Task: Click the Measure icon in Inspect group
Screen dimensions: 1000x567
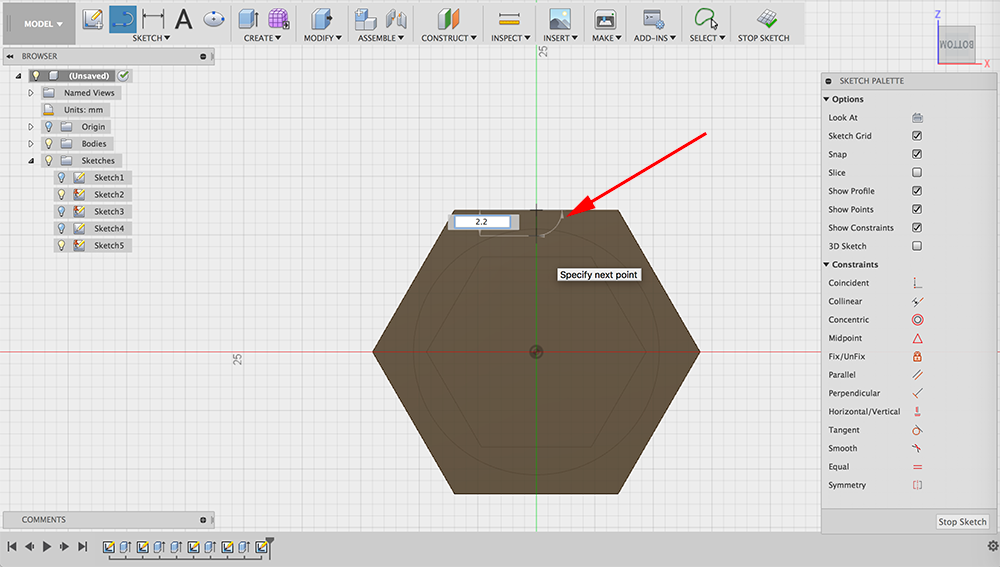Action: click(x=509, y=19)
